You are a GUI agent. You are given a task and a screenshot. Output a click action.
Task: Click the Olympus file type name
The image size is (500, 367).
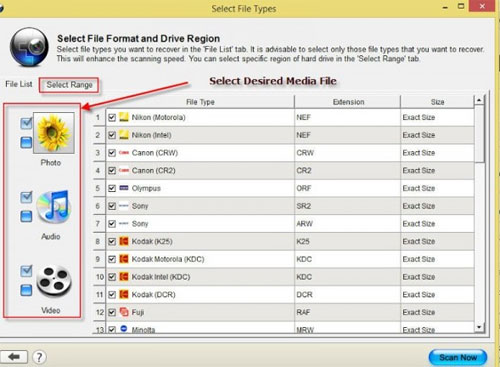pos(146,188)
